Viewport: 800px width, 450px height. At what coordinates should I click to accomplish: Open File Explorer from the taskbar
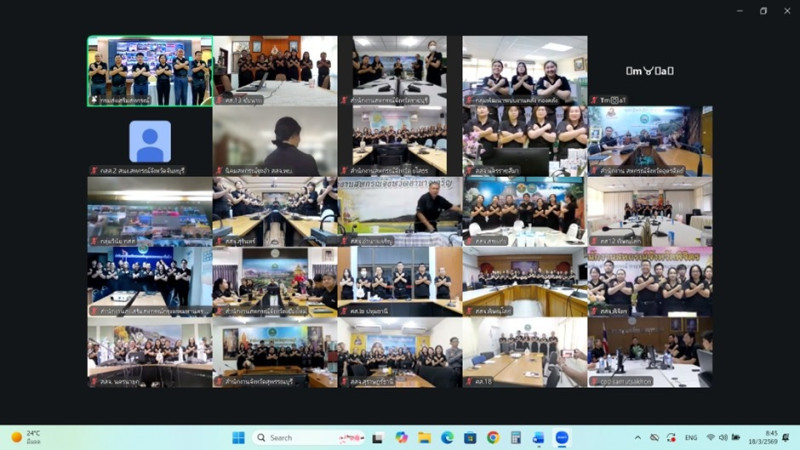[424, 437]
